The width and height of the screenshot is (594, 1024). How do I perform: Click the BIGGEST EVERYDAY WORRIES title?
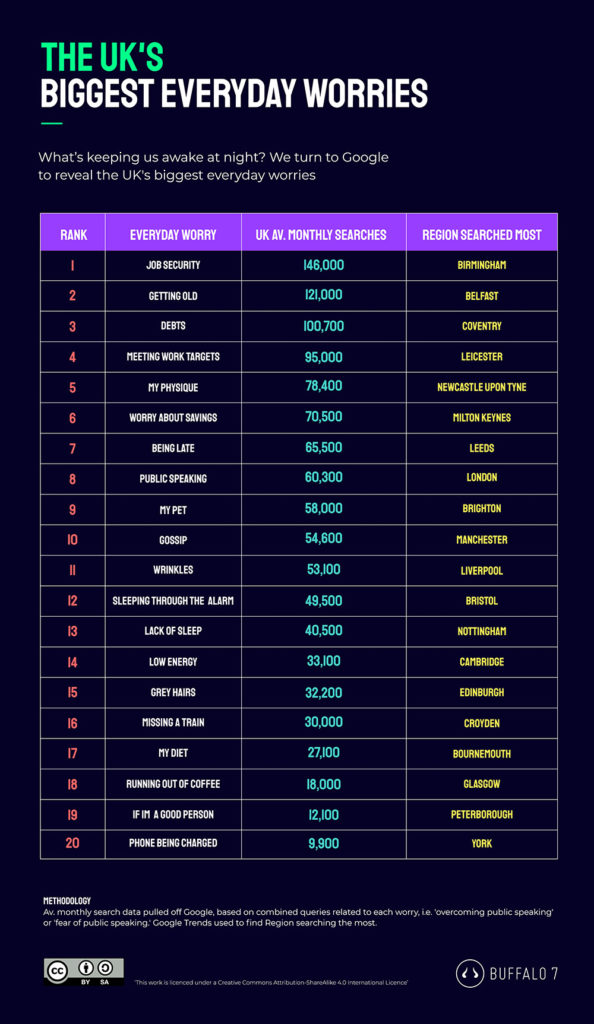click(x=234, y=93)
